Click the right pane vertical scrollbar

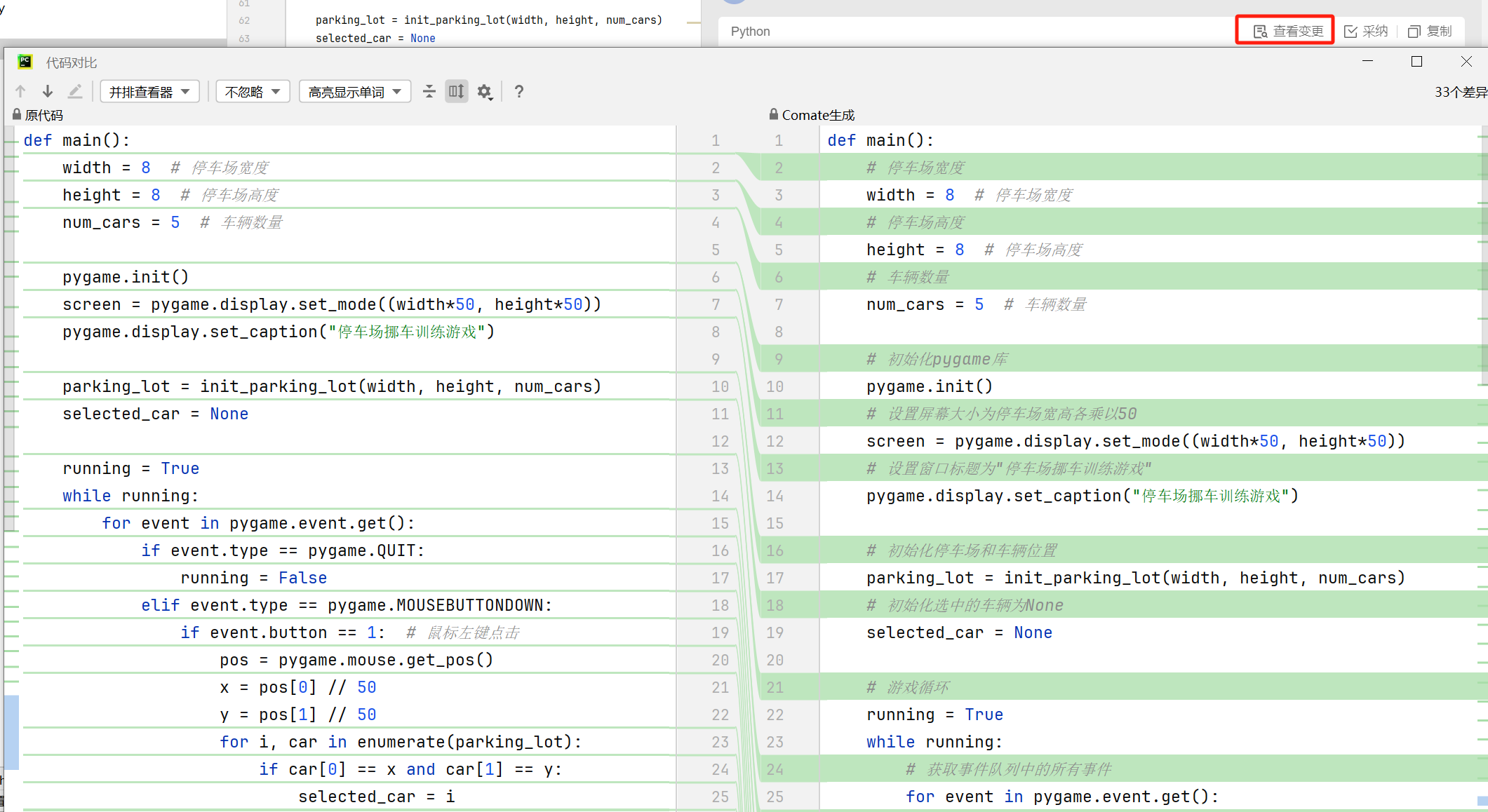[x=1484, y=255]
